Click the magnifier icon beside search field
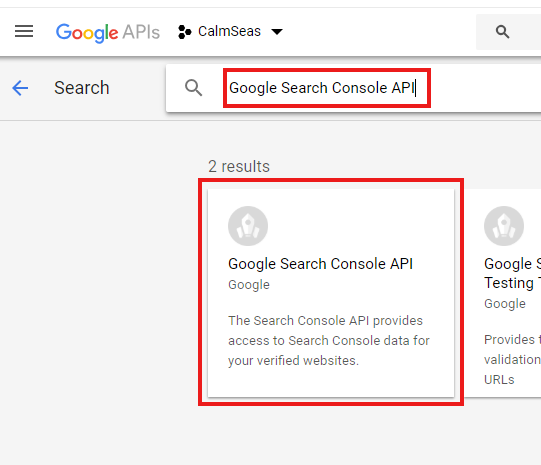The width and height of the screenshot is (541, 465). click(x=193, y=88)
